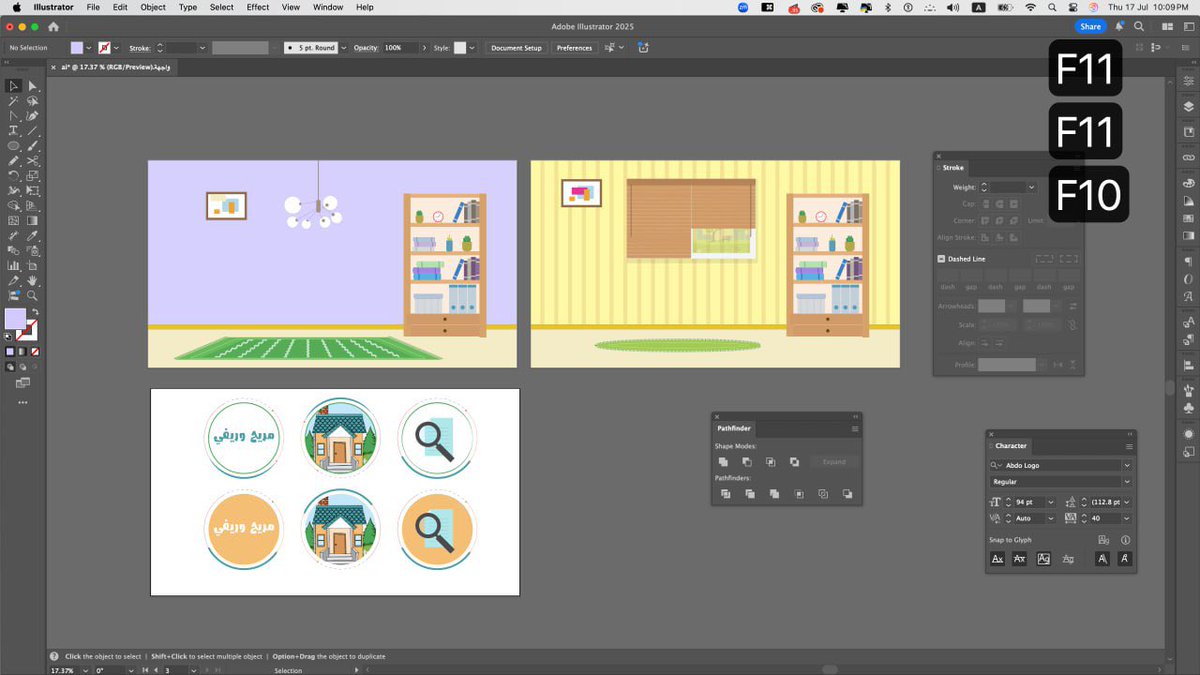Open the font family dropdown Abdo Logo
1200x675 pixels.
pos(1127,465)
